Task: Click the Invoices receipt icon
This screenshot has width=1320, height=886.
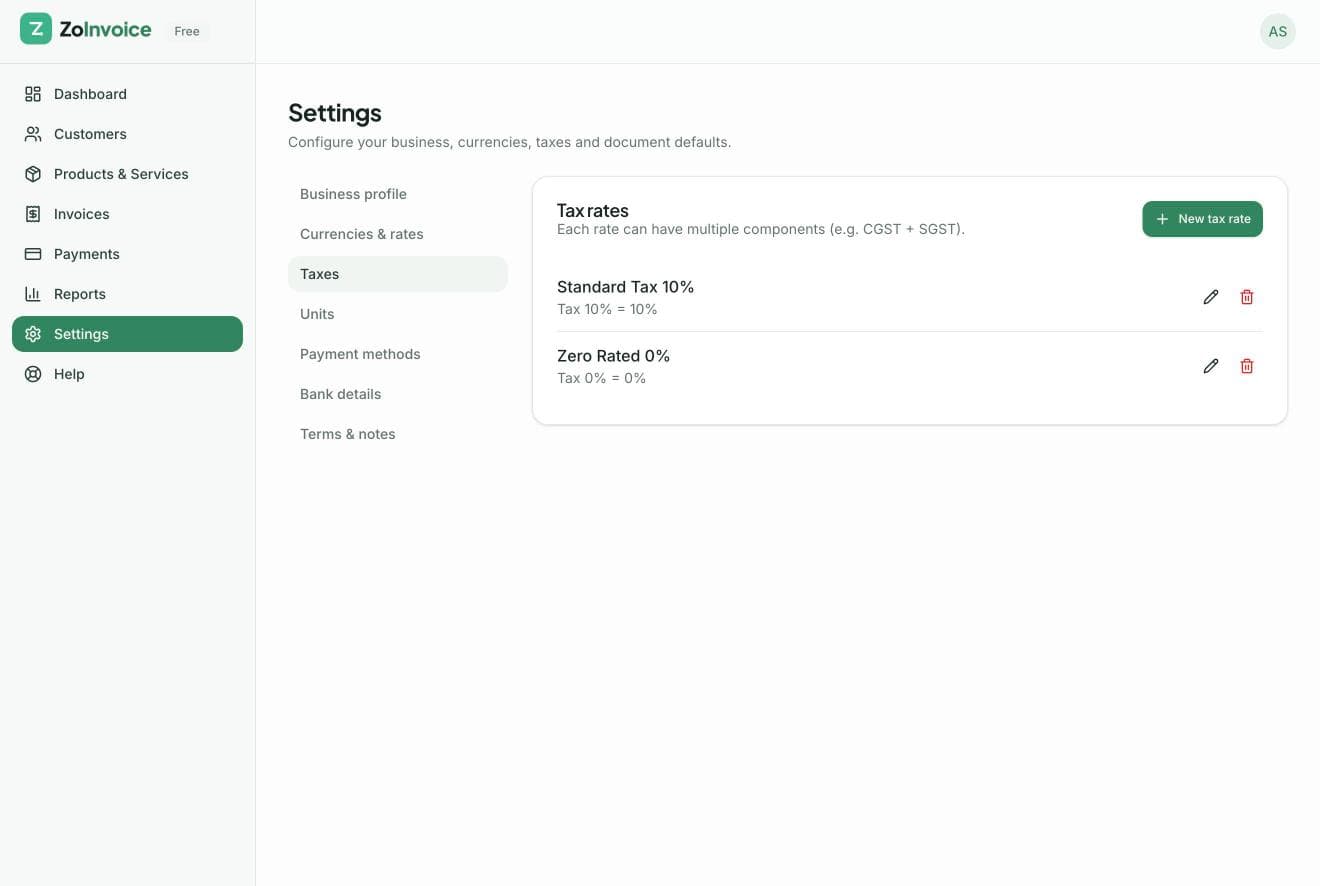Action: pos(33,214)
